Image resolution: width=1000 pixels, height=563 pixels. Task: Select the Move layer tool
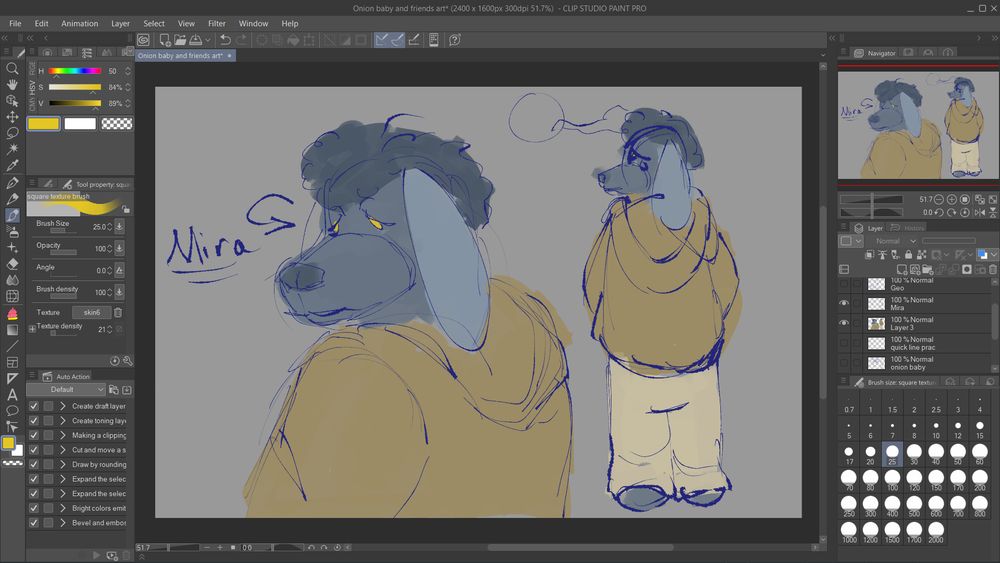tap(11, 117)
